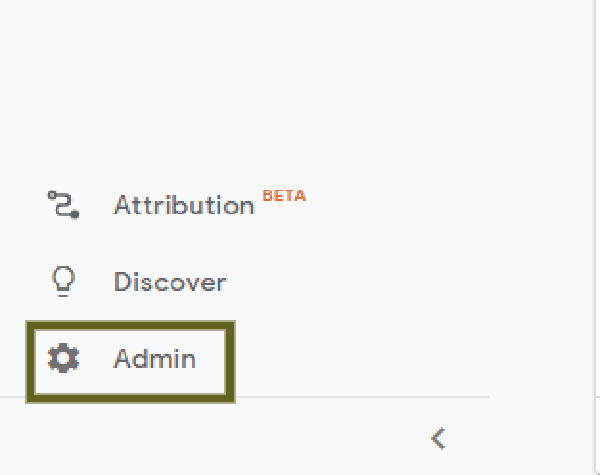Select the Admin text label

click(x=155, y=359)
